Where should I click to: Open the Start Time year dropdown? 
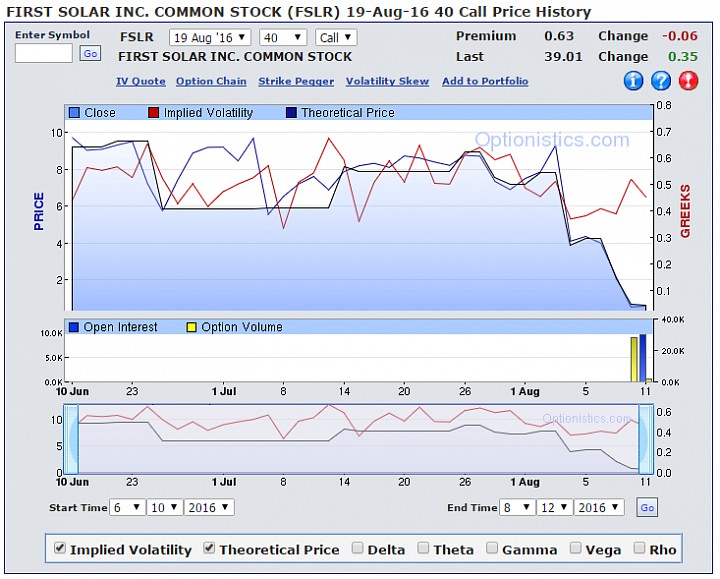pyautogui.click(x=209, y=507)
